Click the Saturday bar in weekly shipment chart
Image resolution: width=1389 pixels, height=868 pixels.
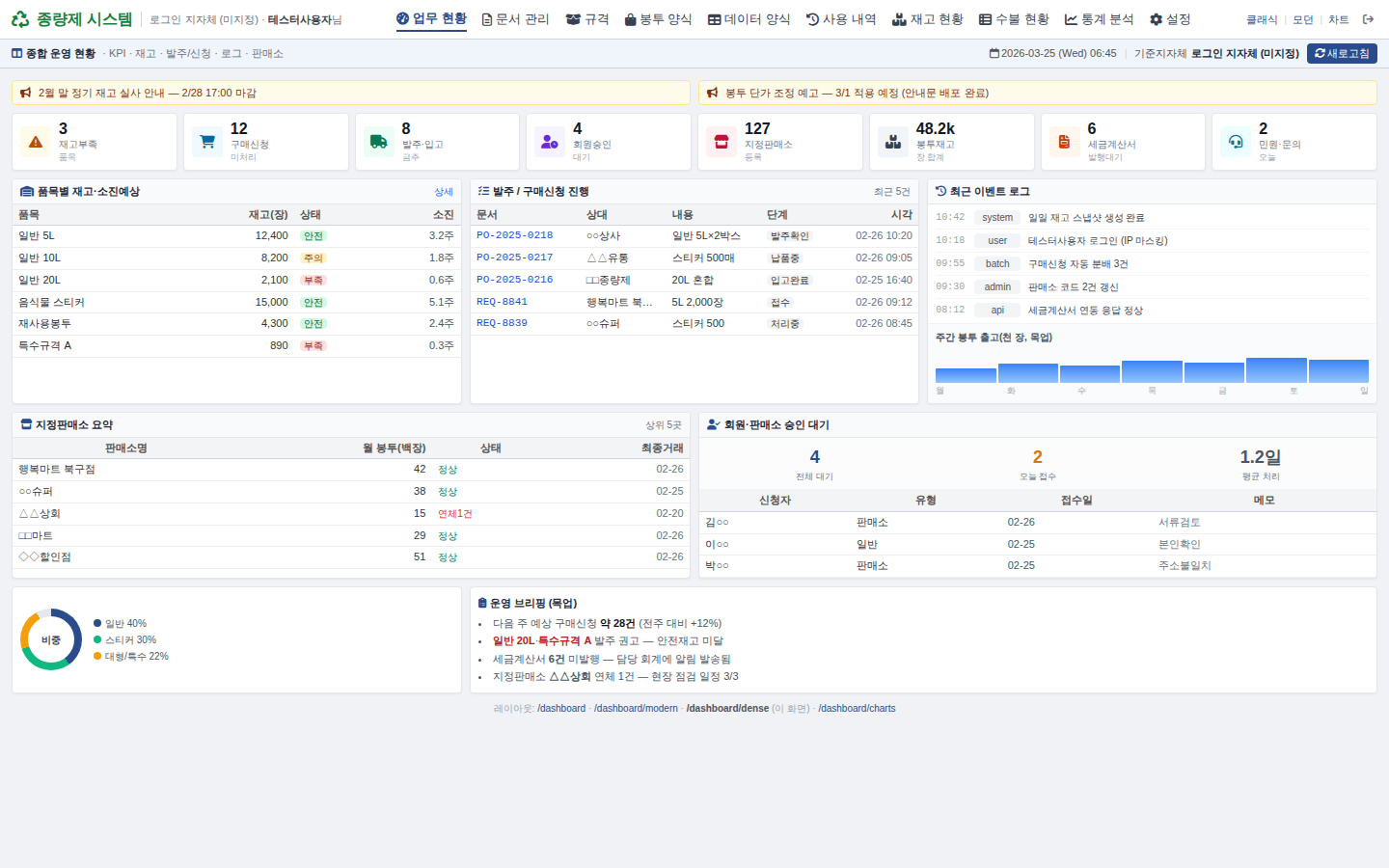1275,370
